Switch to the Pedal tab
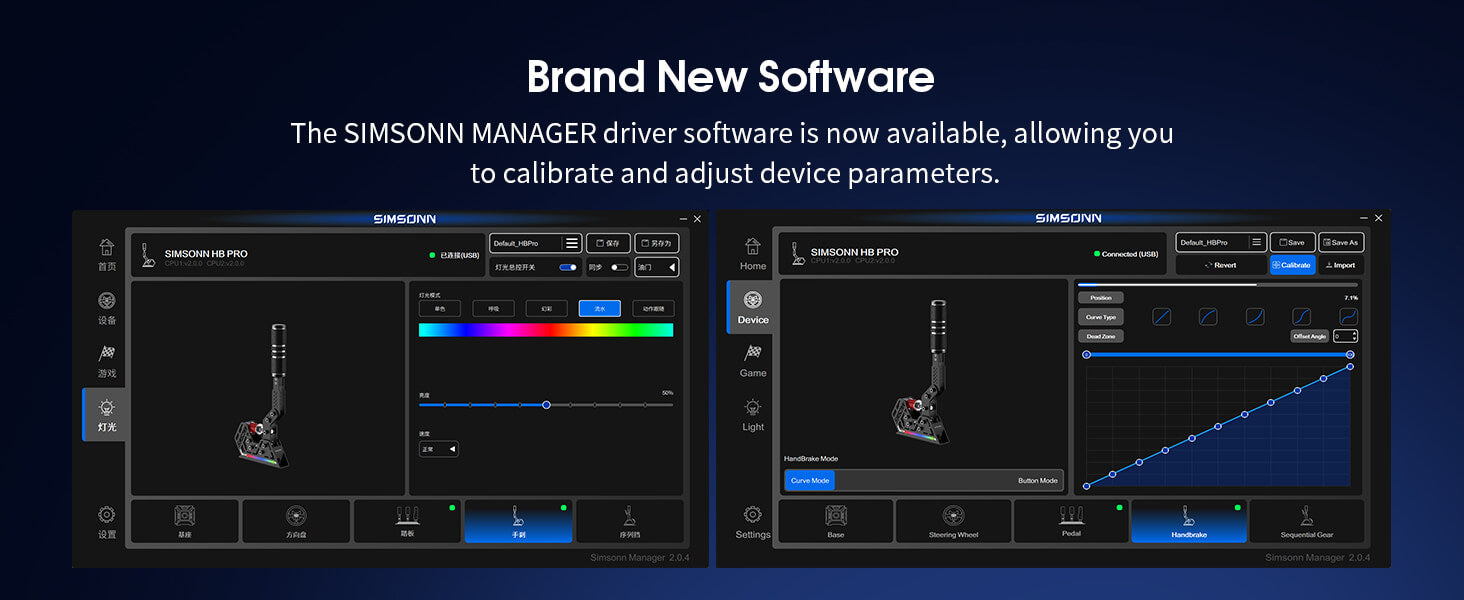The image size is (1464, 600). point(1069,521)
